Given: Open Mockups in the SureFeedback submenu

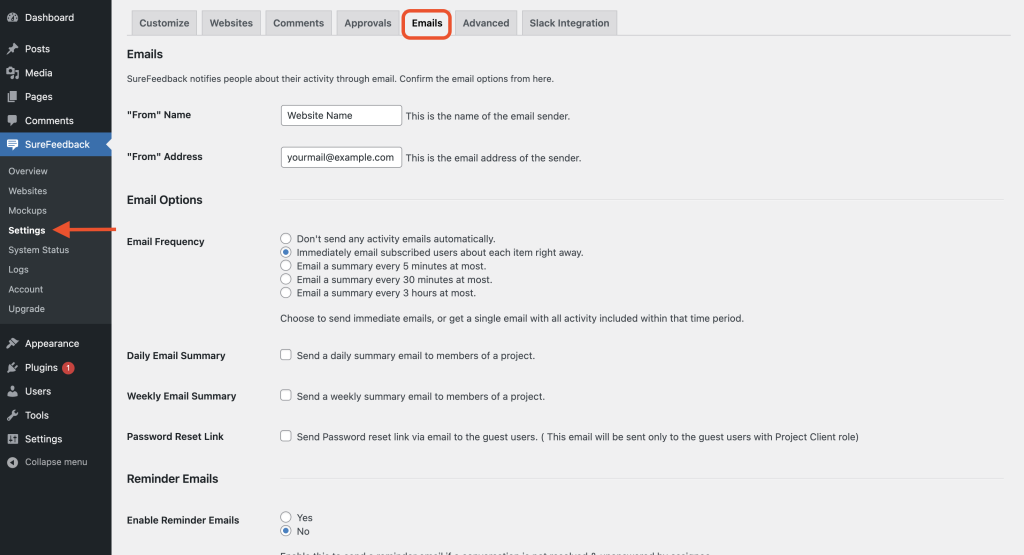Looking at the screenshot, I should pos(28,211).
